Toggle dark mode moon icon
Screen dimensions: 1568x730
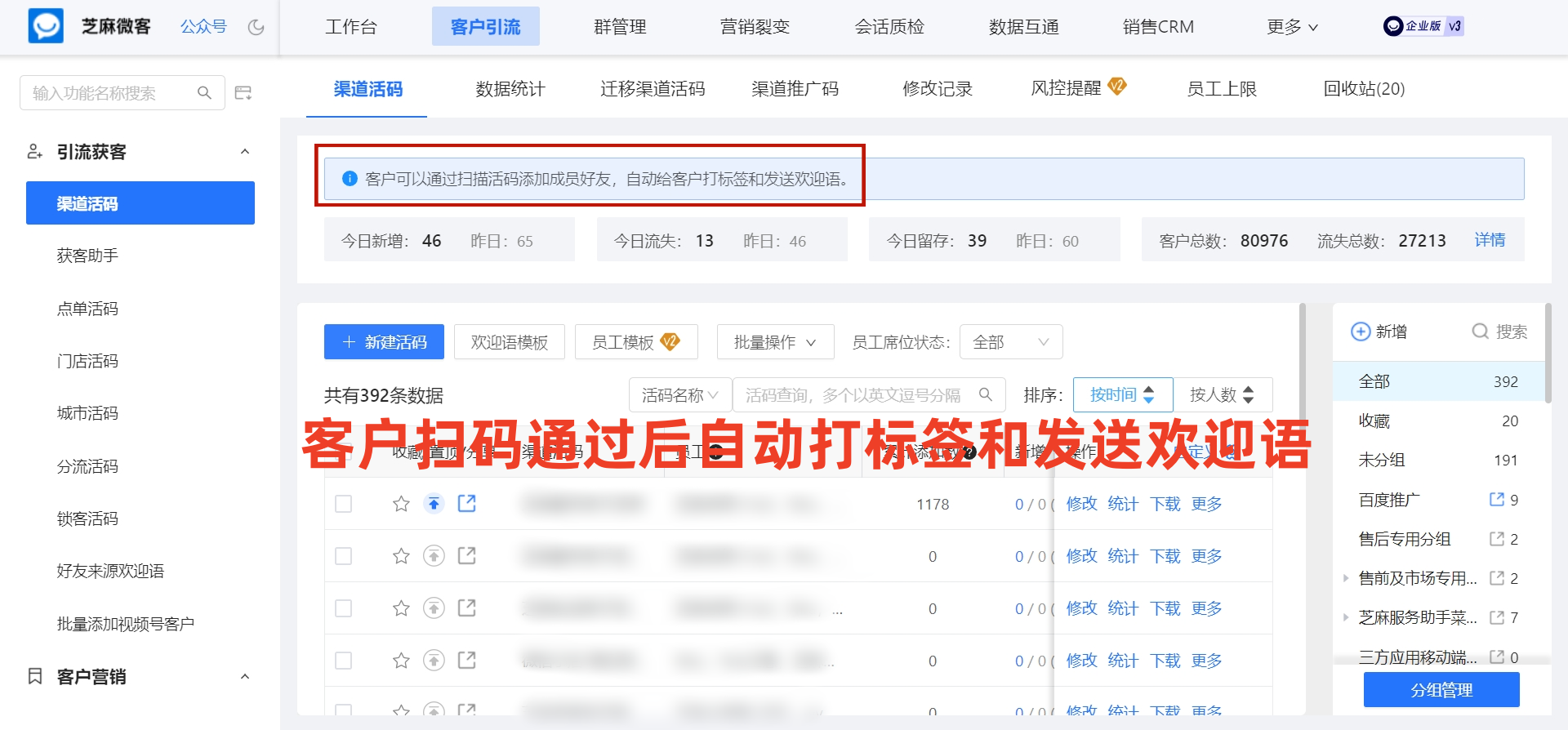coord(256,27)
